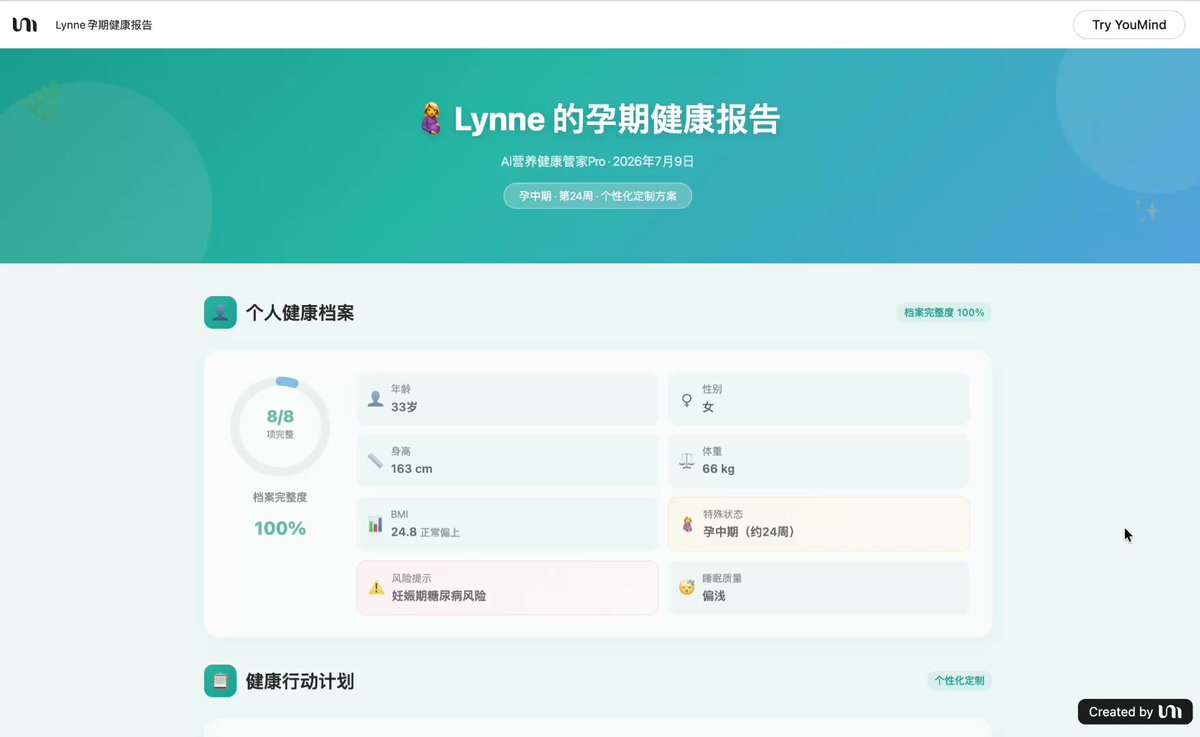Click the 8/8 completeness progress ring

(x=280, y=426)
